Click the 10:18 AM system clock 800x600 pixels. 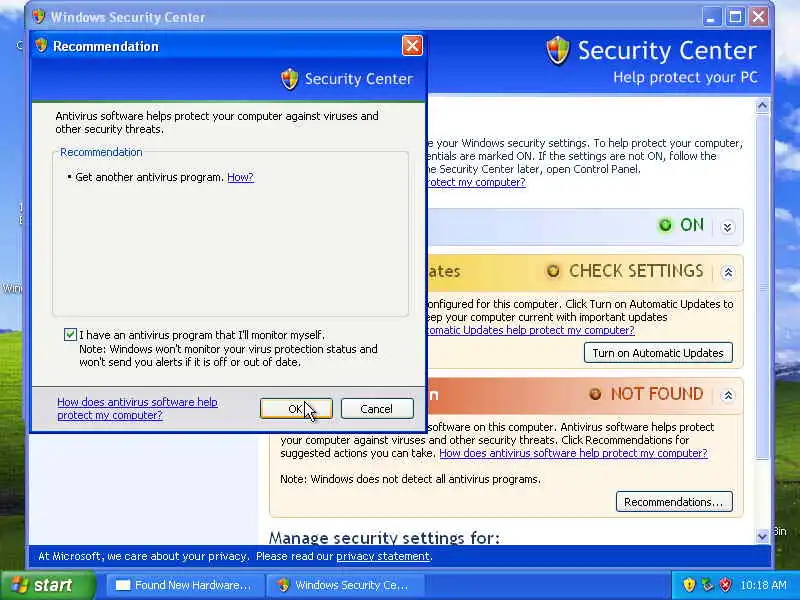point(763,585)
